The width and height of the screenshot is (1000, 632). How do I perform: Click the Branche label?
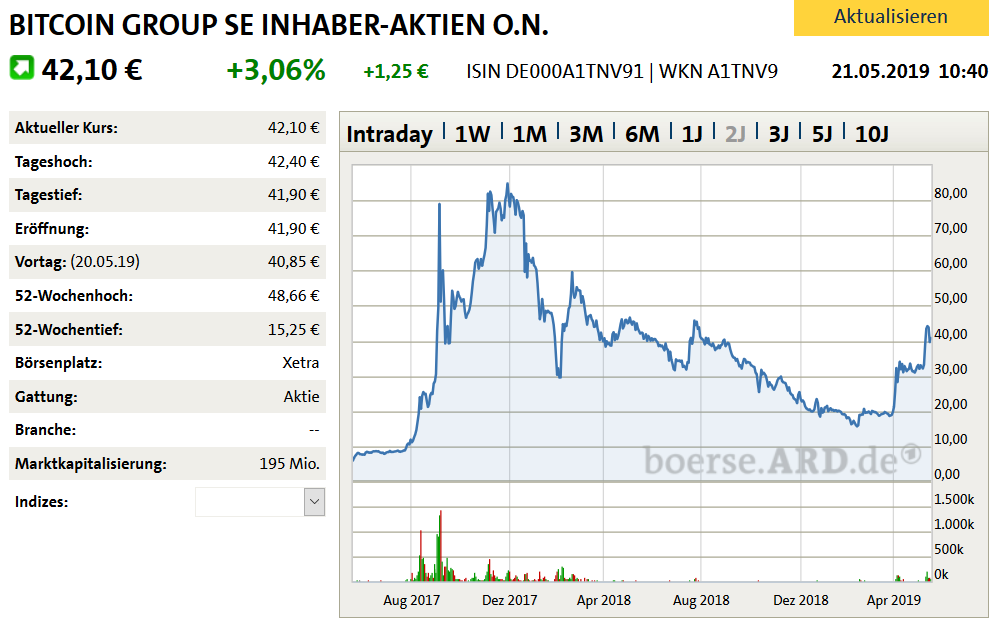pyautogui.click(x=45, y=430)
